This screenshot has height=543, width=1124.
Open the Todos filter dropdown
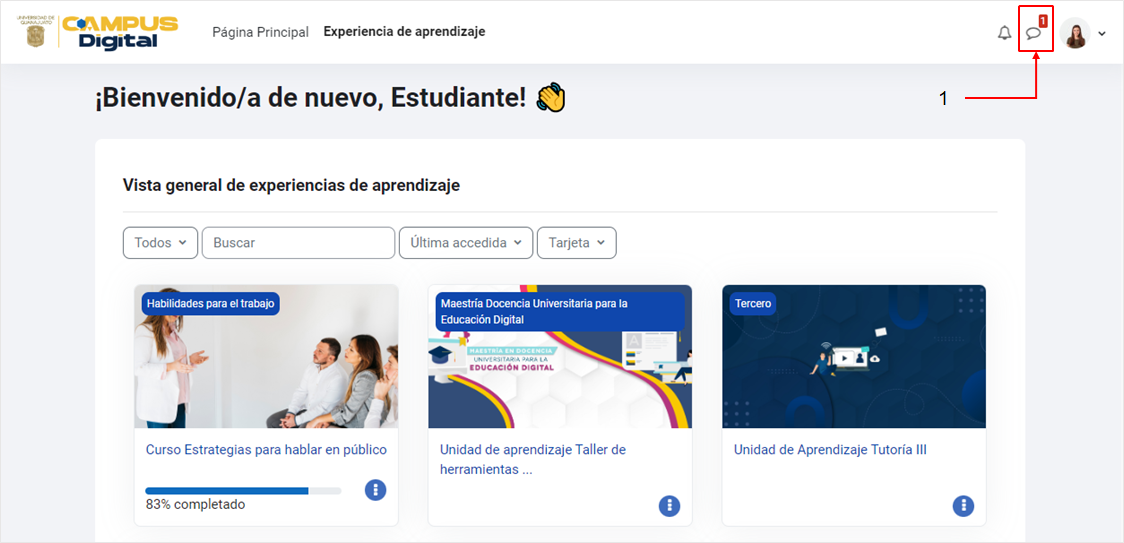161,242
